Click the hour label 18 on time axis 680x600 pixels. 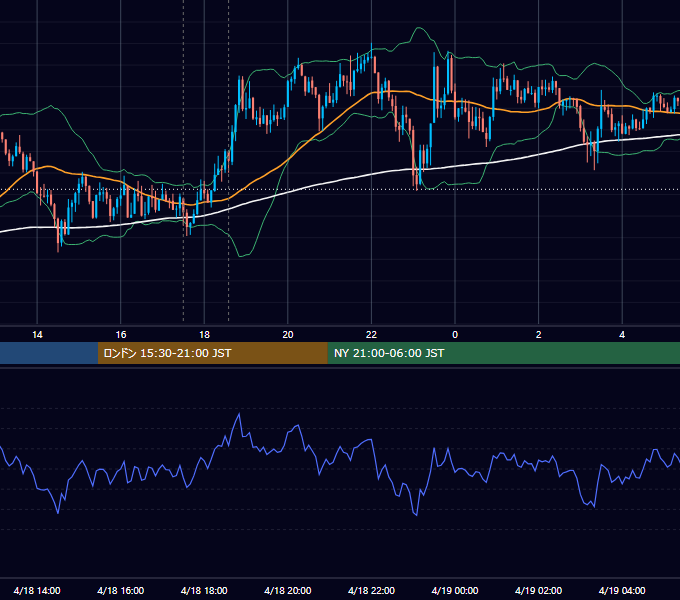pyautogui.click(x=204, y=335)
